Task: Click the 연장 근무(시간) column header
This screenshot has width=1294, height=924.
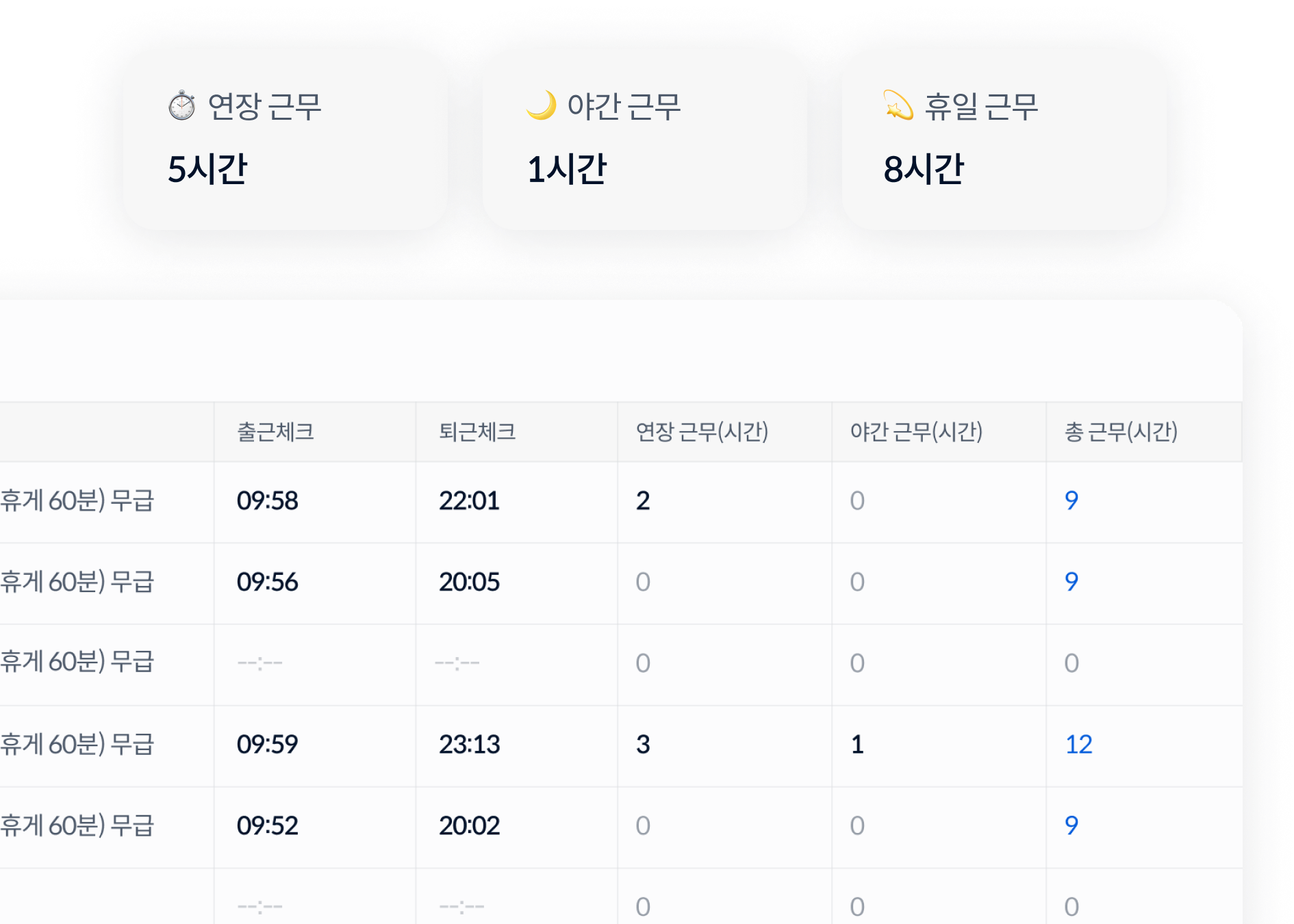Action: pyautogui.click(x=702, y=432)
